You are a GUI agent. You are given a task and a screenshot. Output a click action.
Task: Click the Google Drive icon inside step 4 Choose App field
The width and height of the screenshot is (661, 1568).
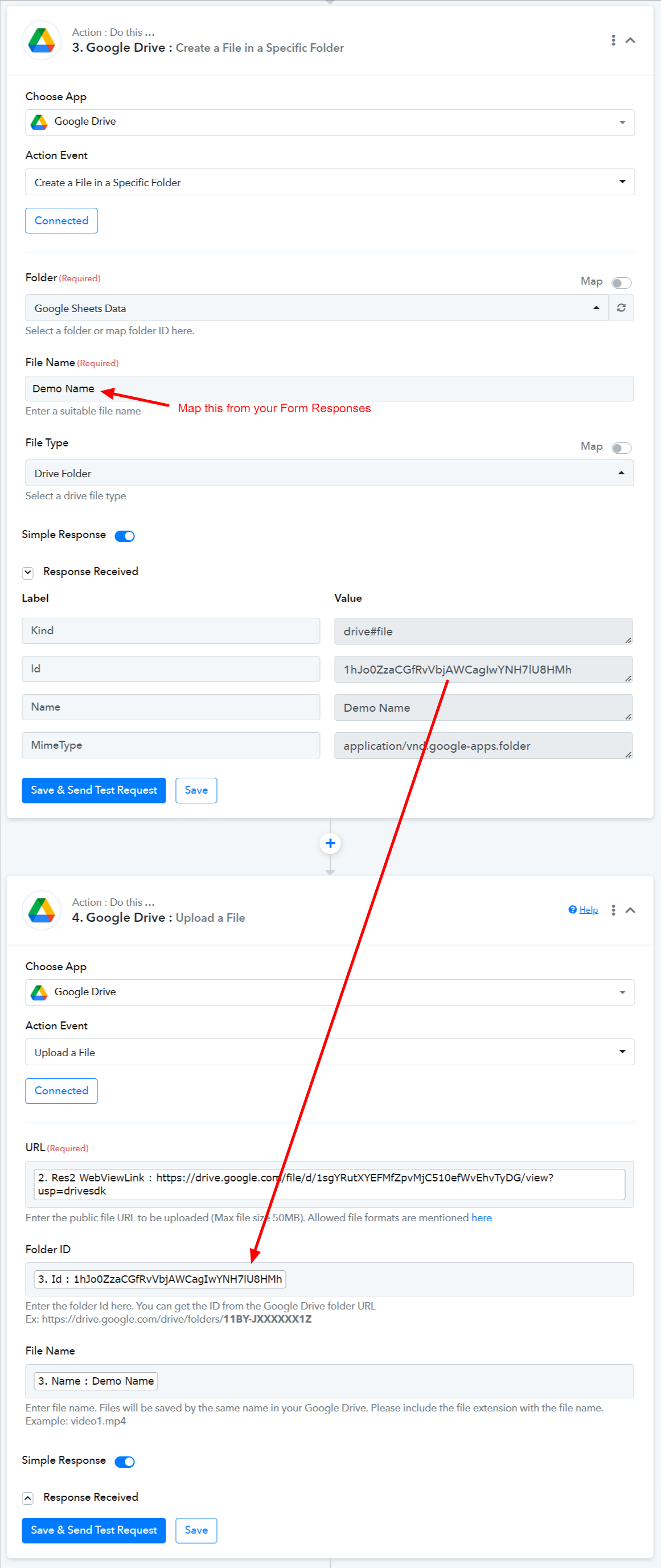pyautogui.click(x=39, y=992)
